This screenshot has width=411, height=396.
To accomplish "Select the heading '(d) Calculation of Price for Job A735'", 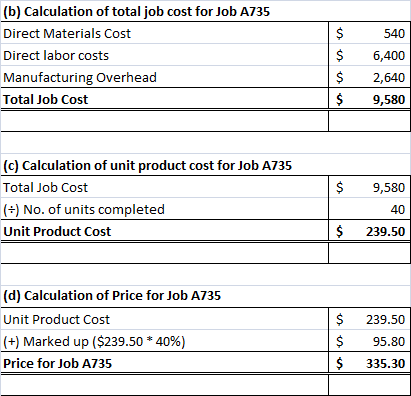I will point(112,296).
